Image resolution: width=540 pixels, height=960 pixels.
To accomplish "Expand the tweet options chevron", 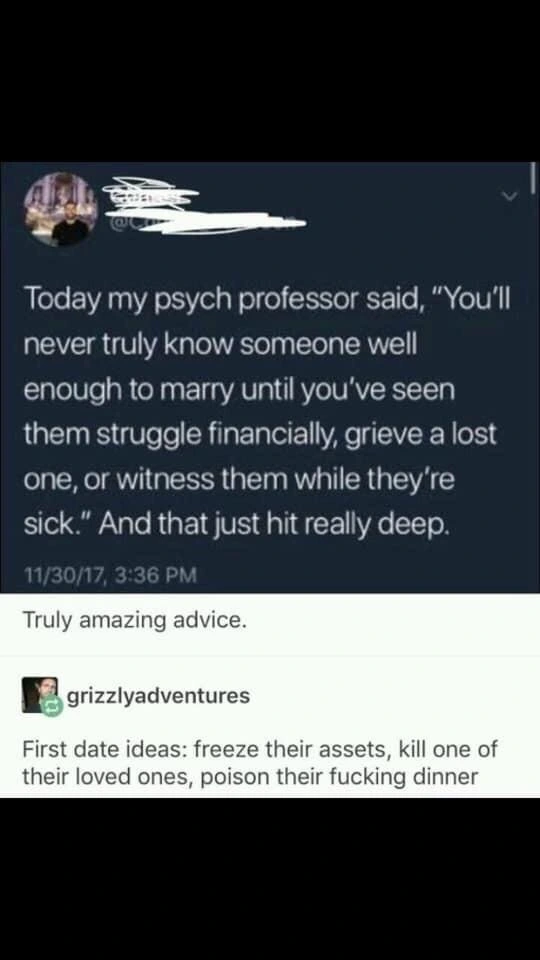I will 506,195.
